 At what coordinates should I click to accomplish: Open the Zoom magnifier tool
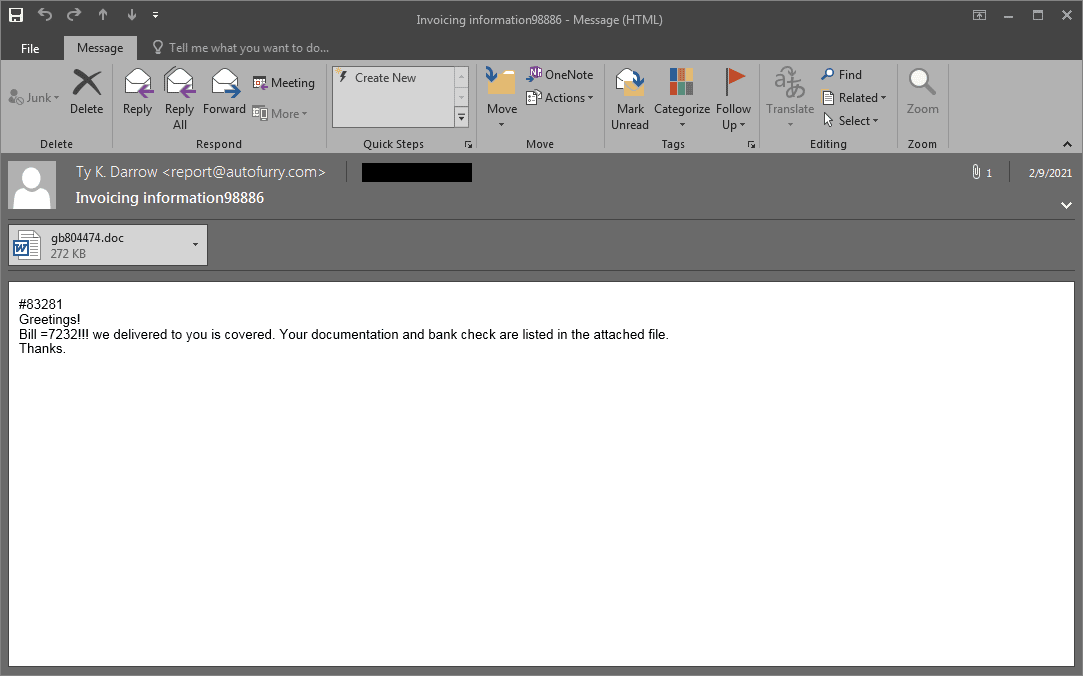pyautogui.click(x=922, y=91)
